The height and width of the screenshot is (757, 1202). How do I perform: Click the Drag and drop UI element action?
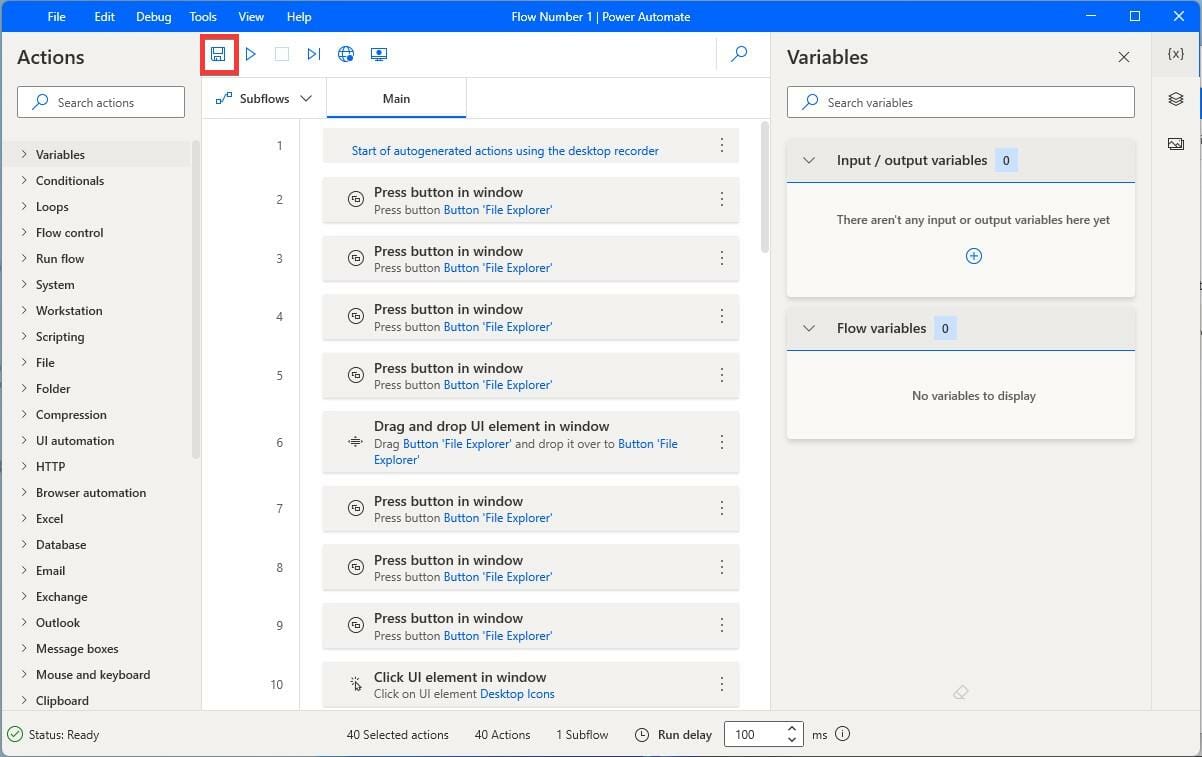(531, 442)
